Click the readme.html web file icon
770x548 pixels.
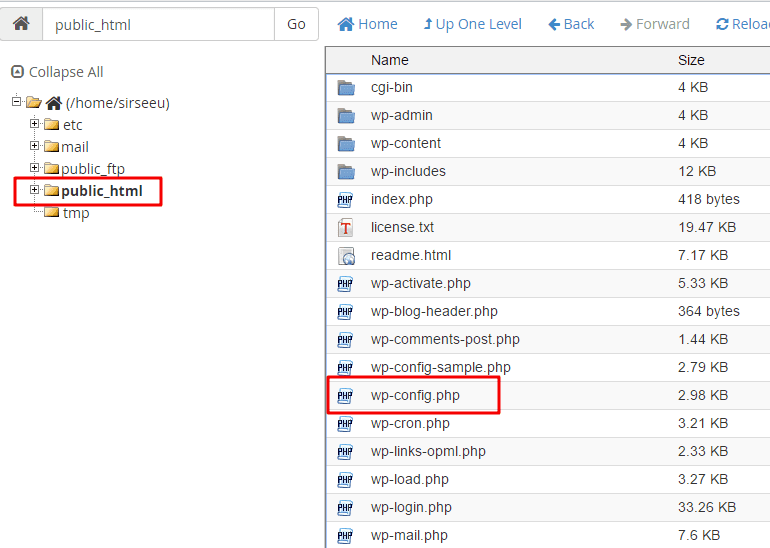(346, 256)
